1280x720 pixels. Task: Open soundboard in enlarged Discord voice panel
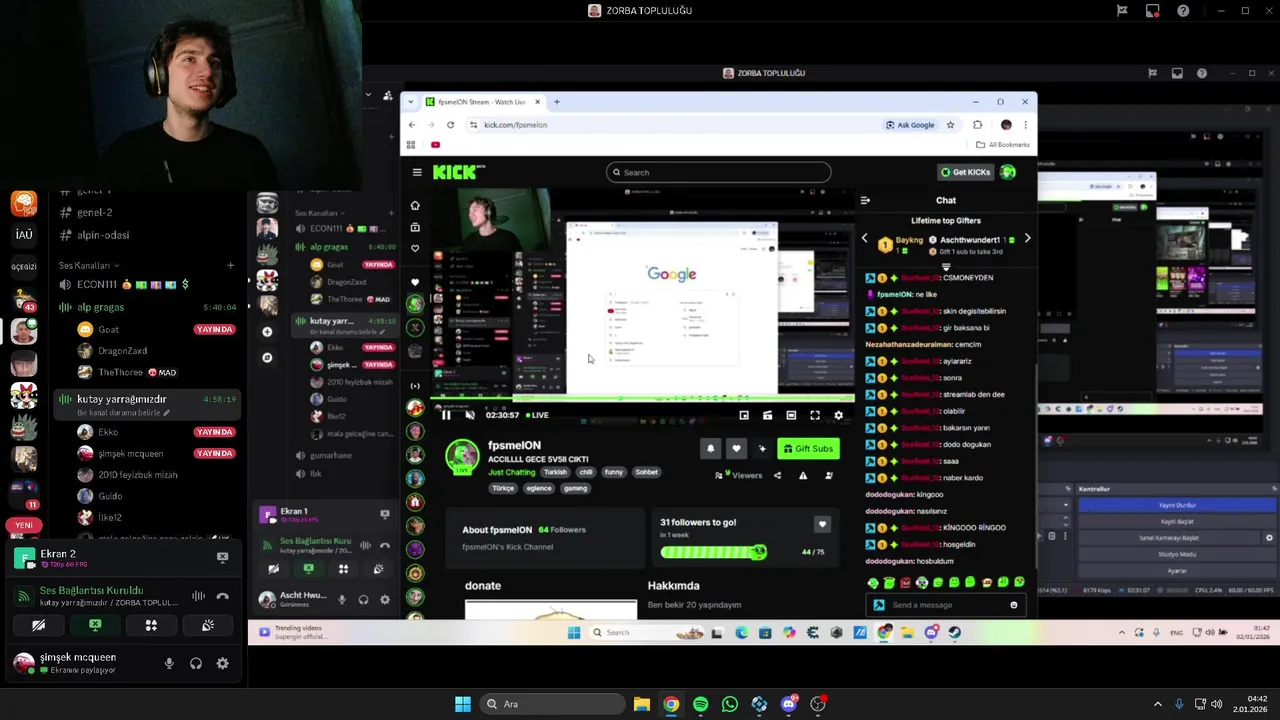[208, 625]
